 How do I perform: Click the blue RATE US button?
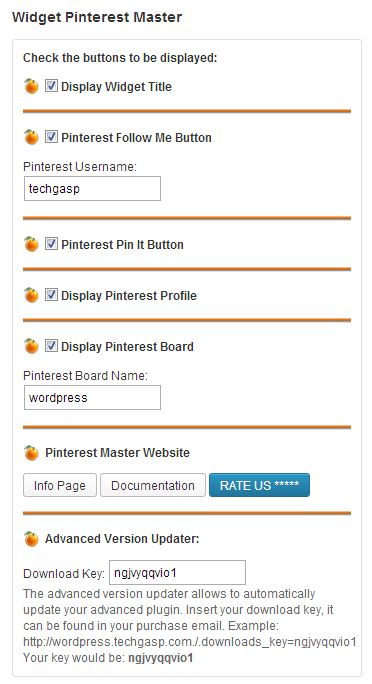259,485
